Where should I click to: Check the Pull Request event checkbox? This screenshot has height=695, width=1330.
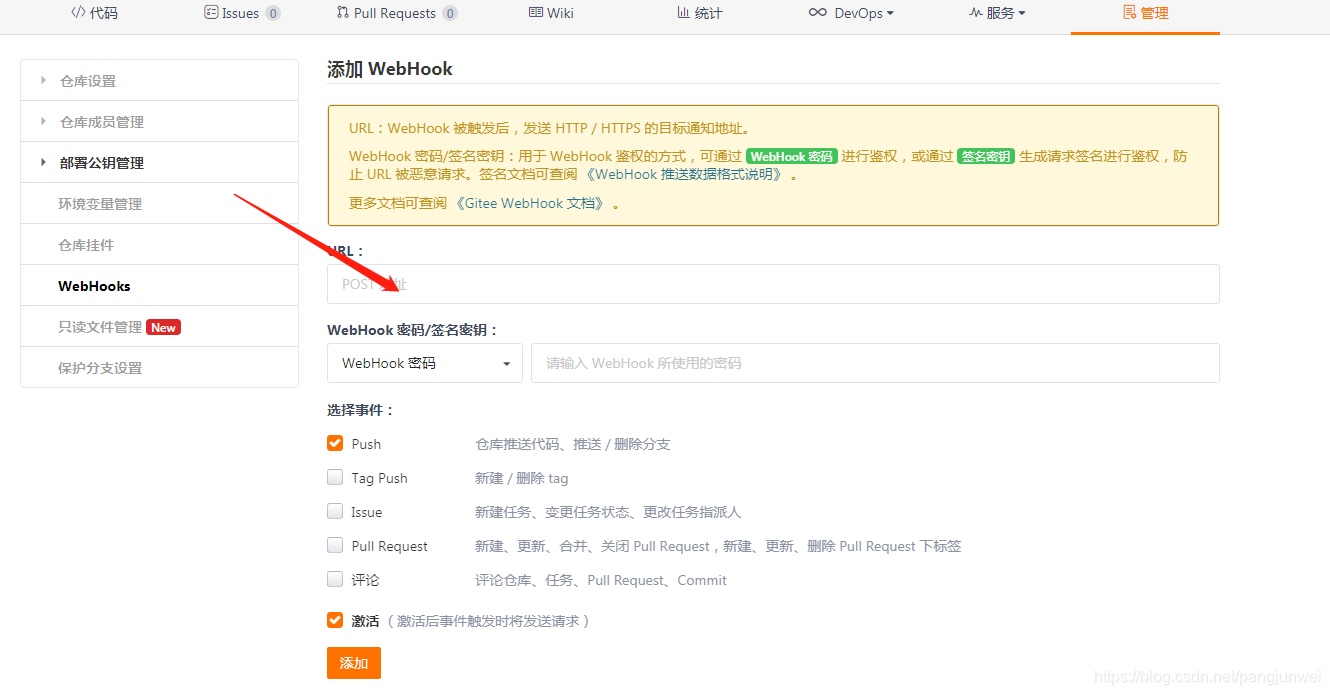tap(335, 545)
